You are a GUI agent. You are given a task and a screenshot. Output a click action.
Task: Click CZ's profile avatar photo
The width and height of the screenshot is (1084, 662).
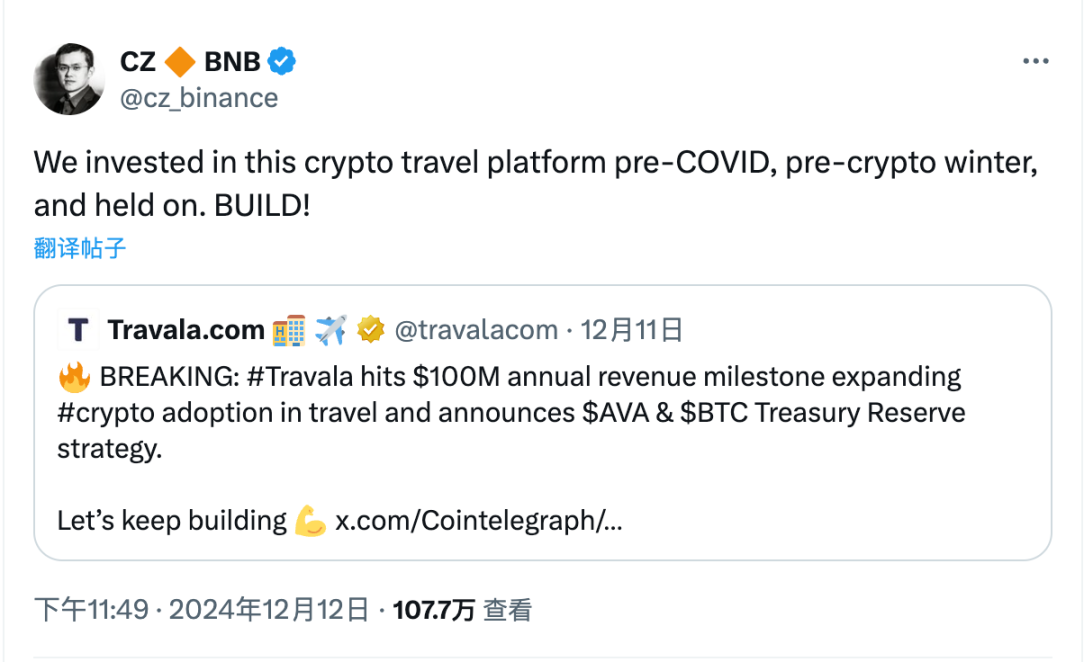(69, 79)
